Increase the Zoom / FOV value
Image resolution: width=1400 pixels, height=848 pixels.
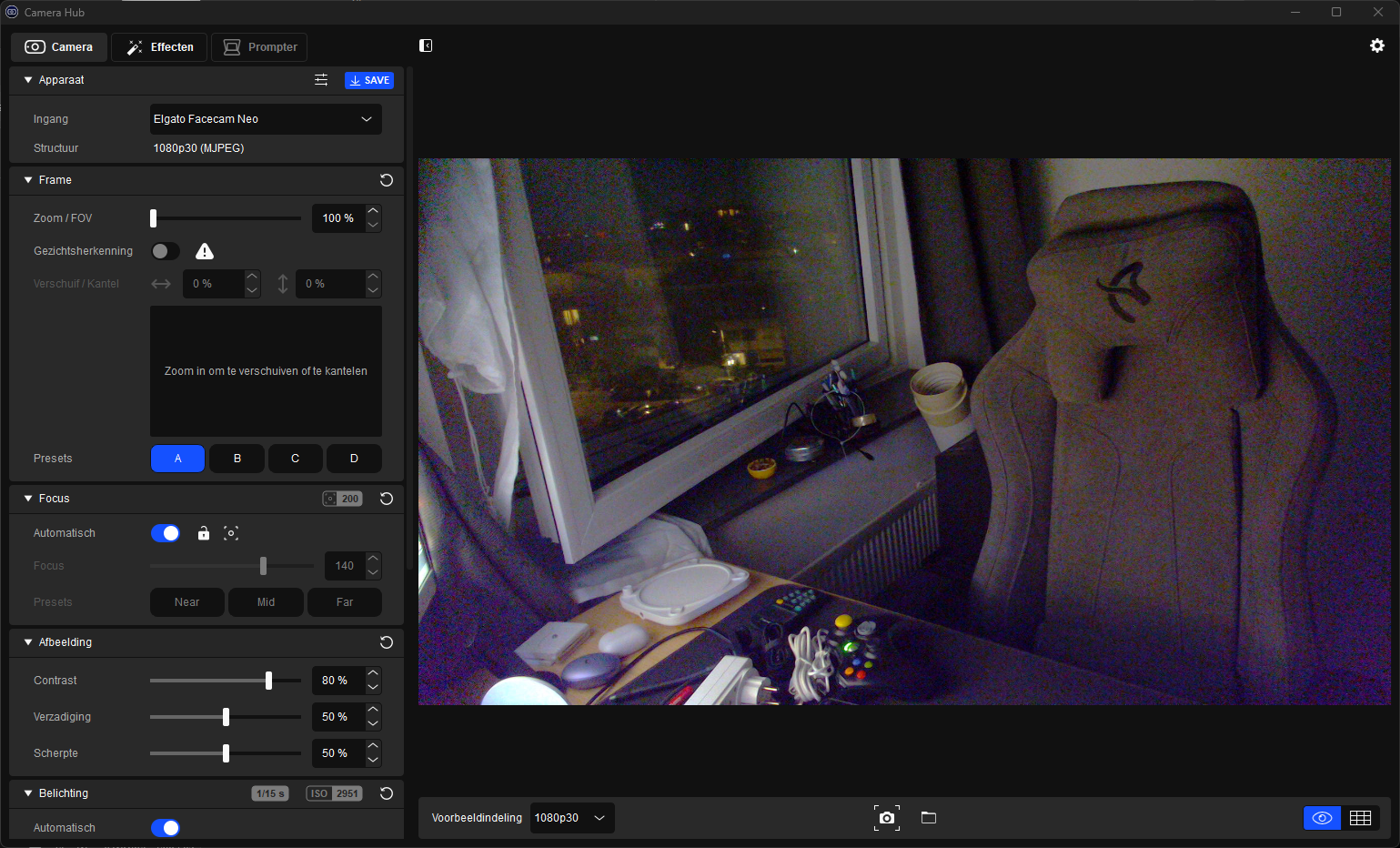(373, 211)
